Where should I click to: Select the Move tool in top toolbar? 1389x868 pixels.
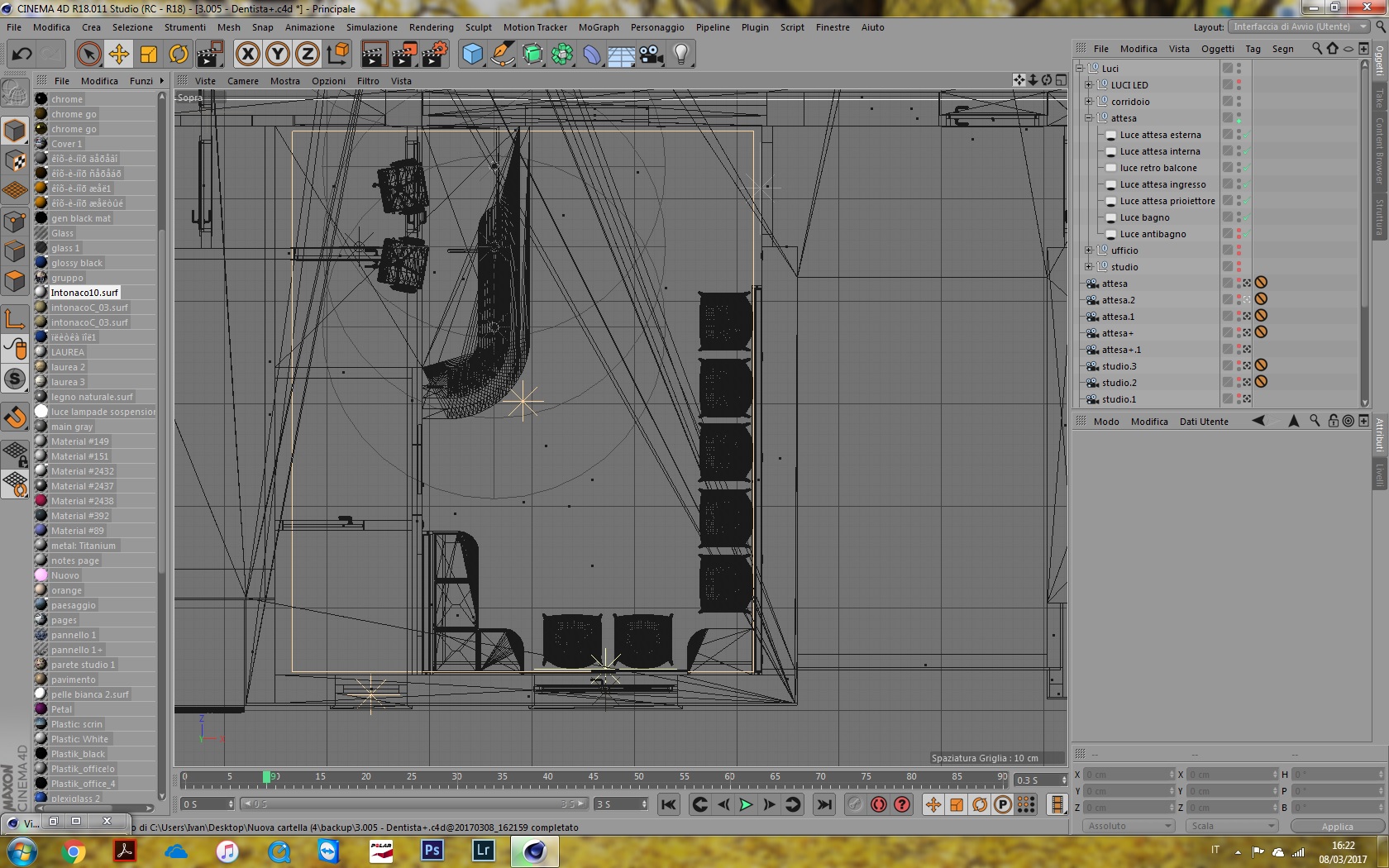coord(118,55)
